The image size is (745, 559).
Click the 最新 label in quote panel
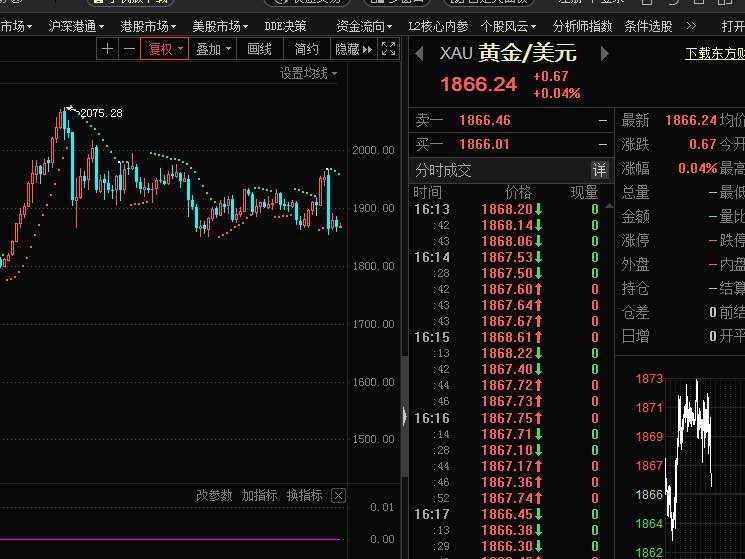point(635,120)
